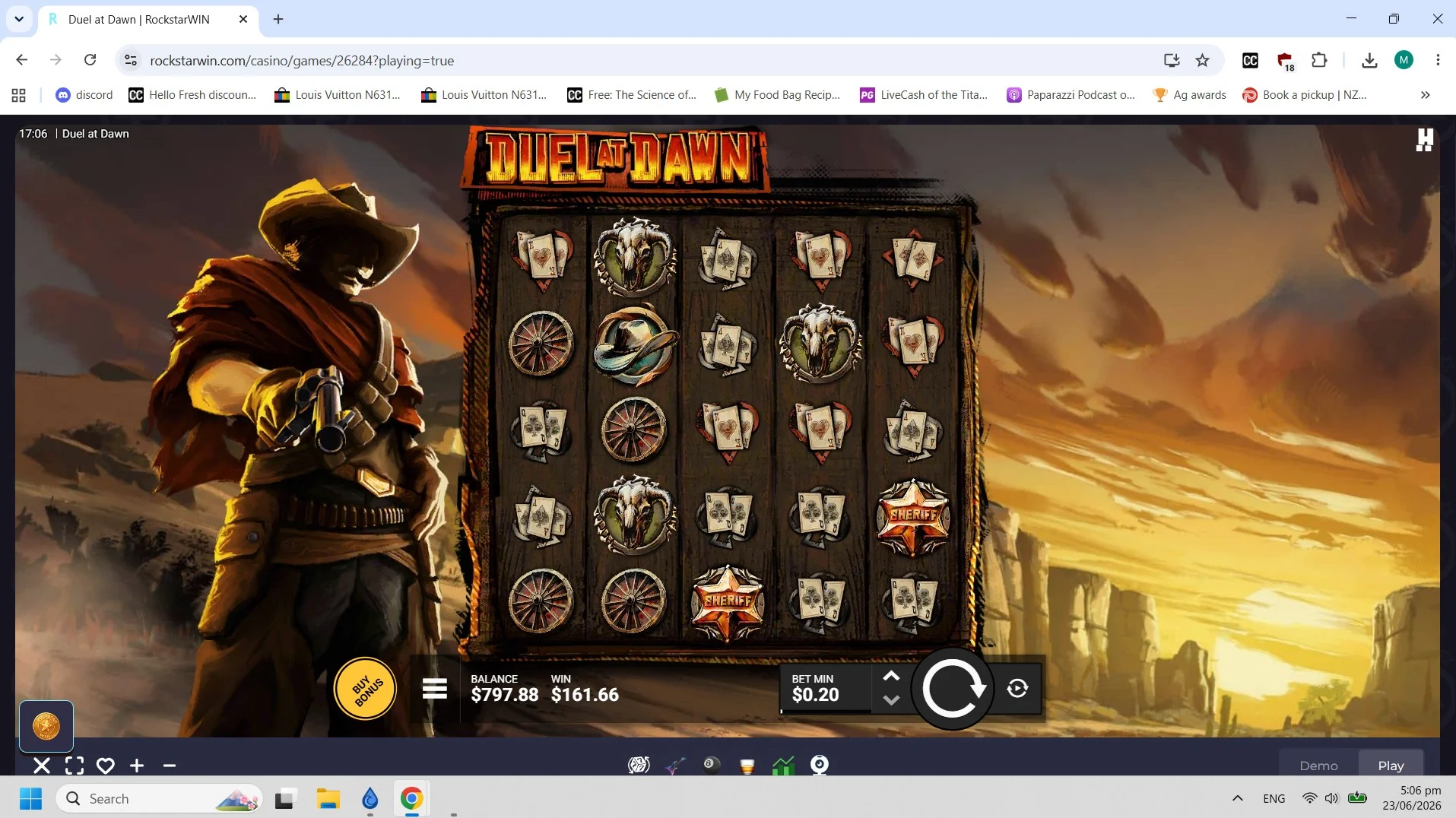Open the volume control in system tray
Screen dimensions: 1456x818
click(1331, 798)
